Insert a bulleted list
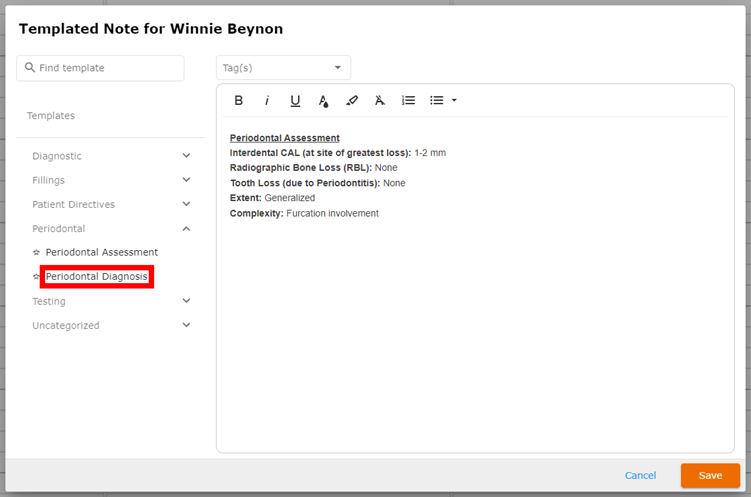Viewport: 751px width, 497px height. 436,101
